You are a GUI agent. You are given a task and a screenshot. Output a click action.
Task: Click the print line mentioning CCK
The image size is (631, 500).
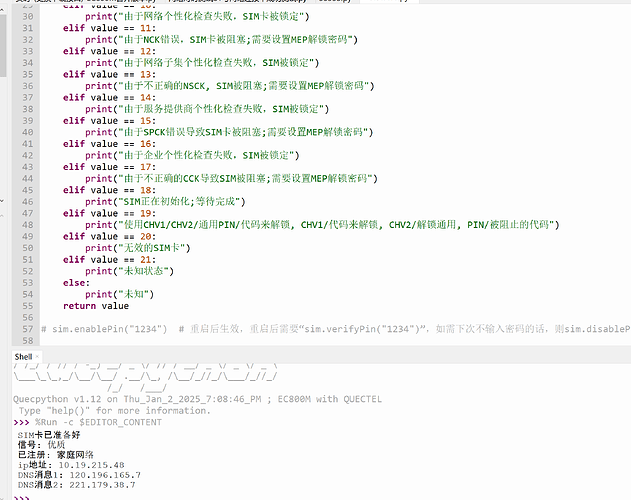point(231,178)
